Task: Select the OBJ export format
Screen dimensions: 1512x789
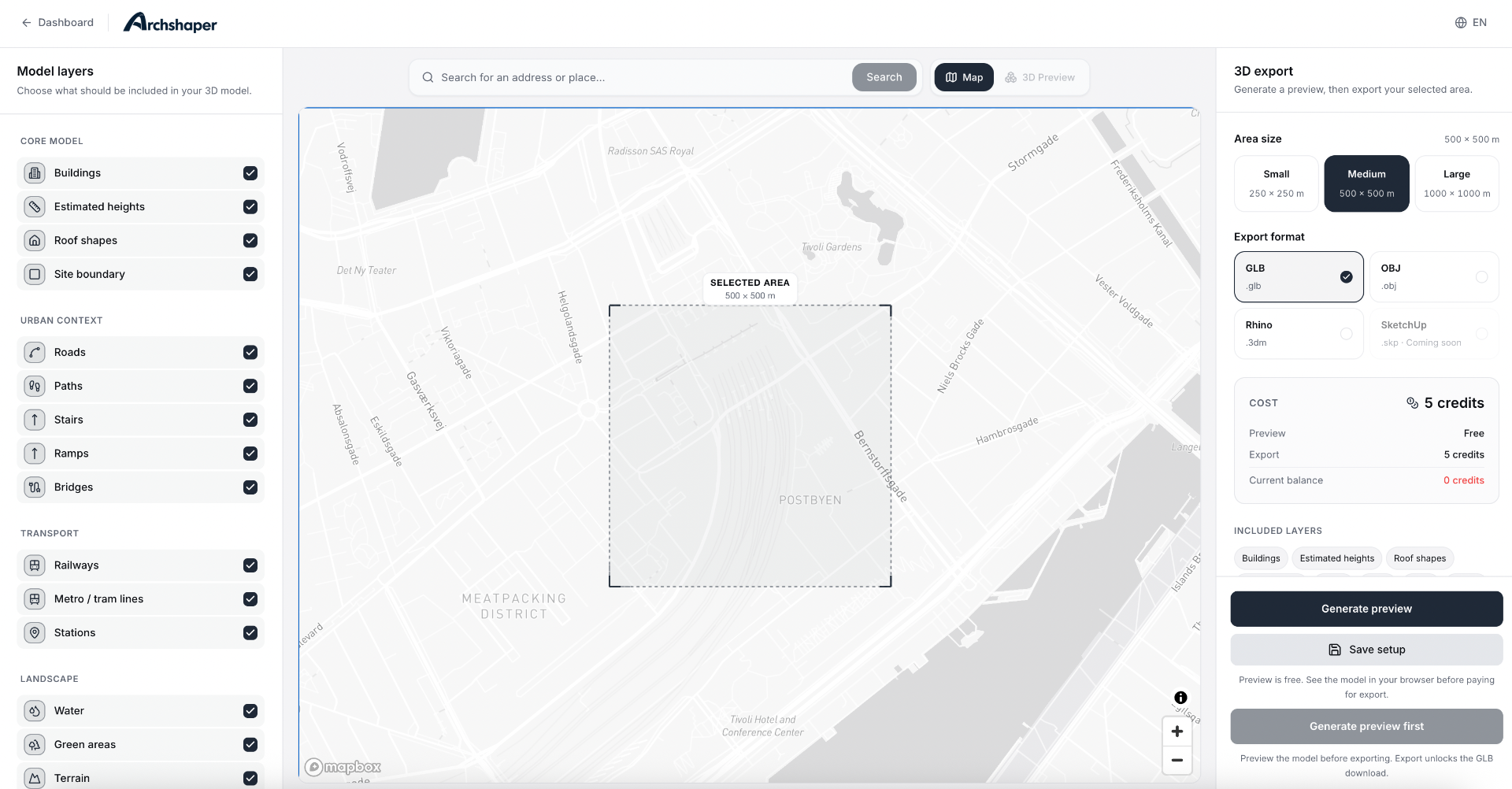Action: [1434, 277]
